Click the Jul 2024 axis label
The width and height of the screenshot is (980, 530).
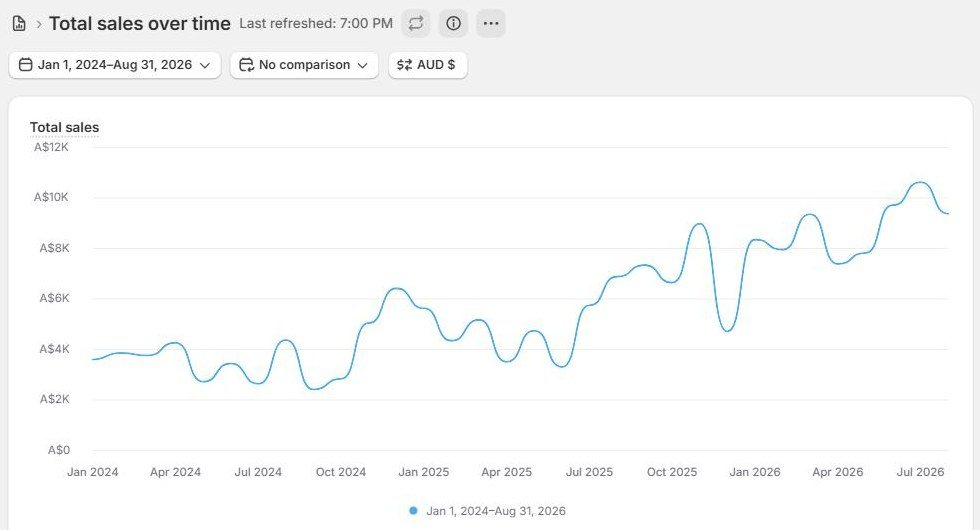258,472
